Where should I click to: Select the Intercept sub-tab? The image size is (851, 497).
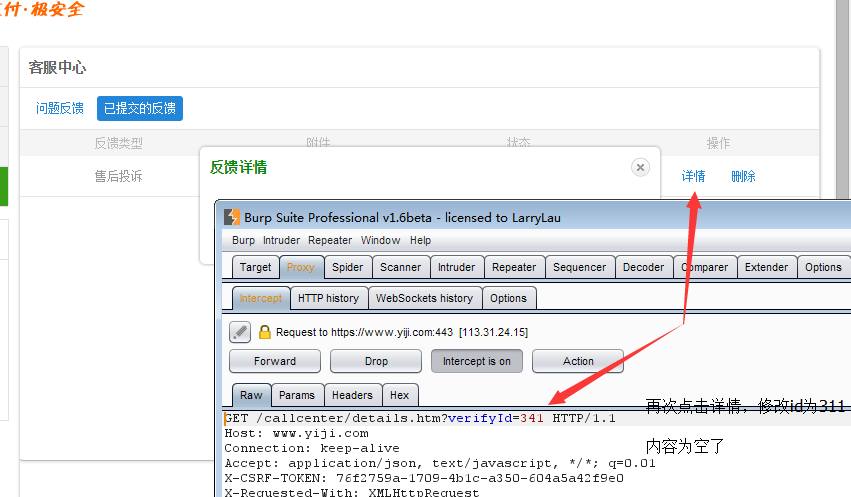pos(261,298)
